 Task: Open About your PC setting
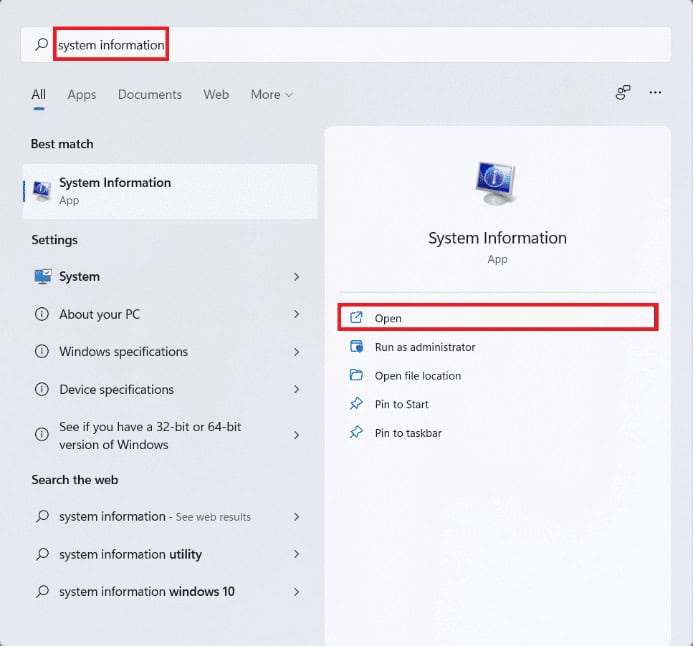pyautogui.click(x=170, y=314)
